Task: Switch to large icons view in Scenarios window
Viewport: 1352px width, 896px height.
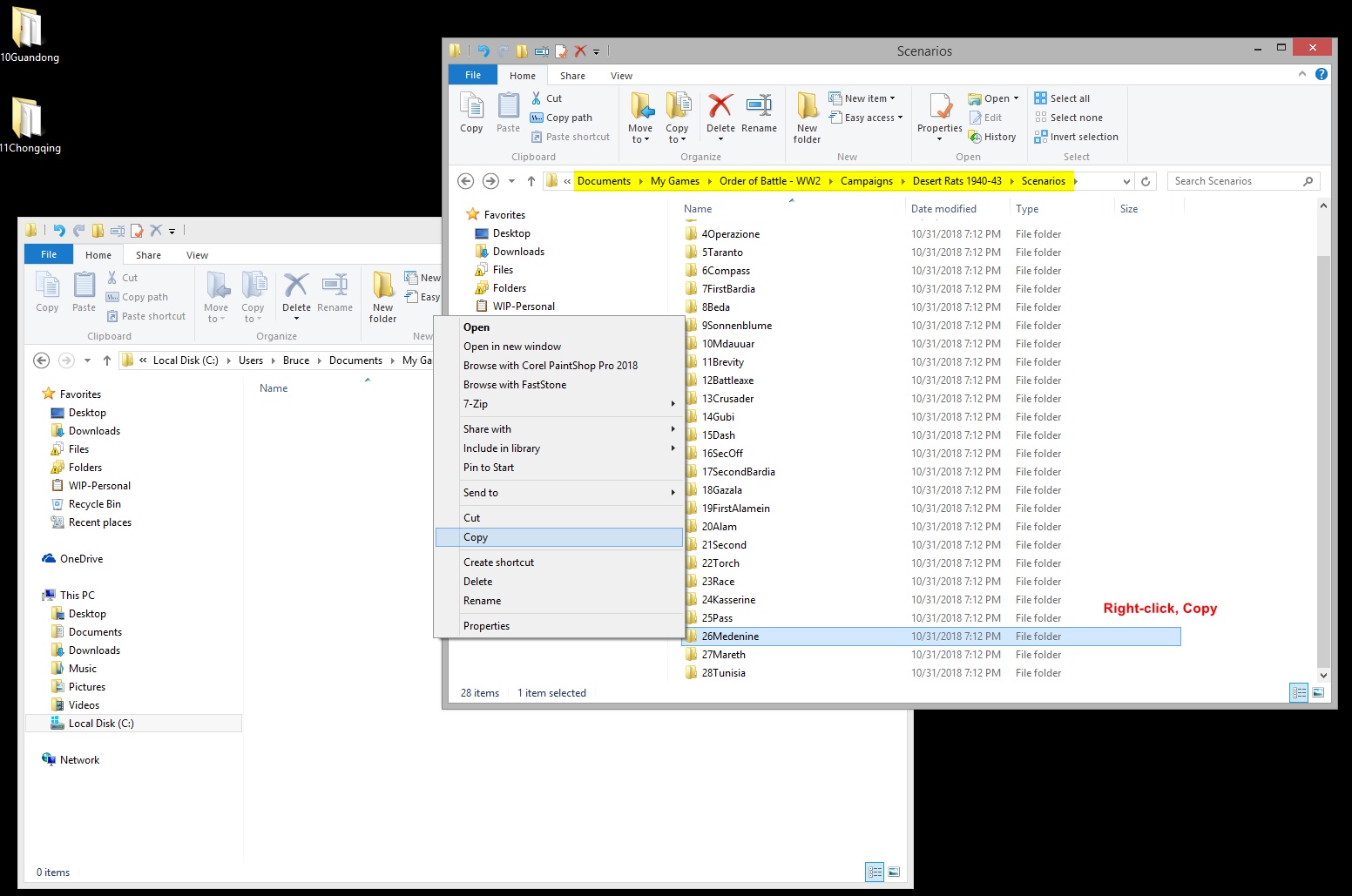Action: (1318, 693)
